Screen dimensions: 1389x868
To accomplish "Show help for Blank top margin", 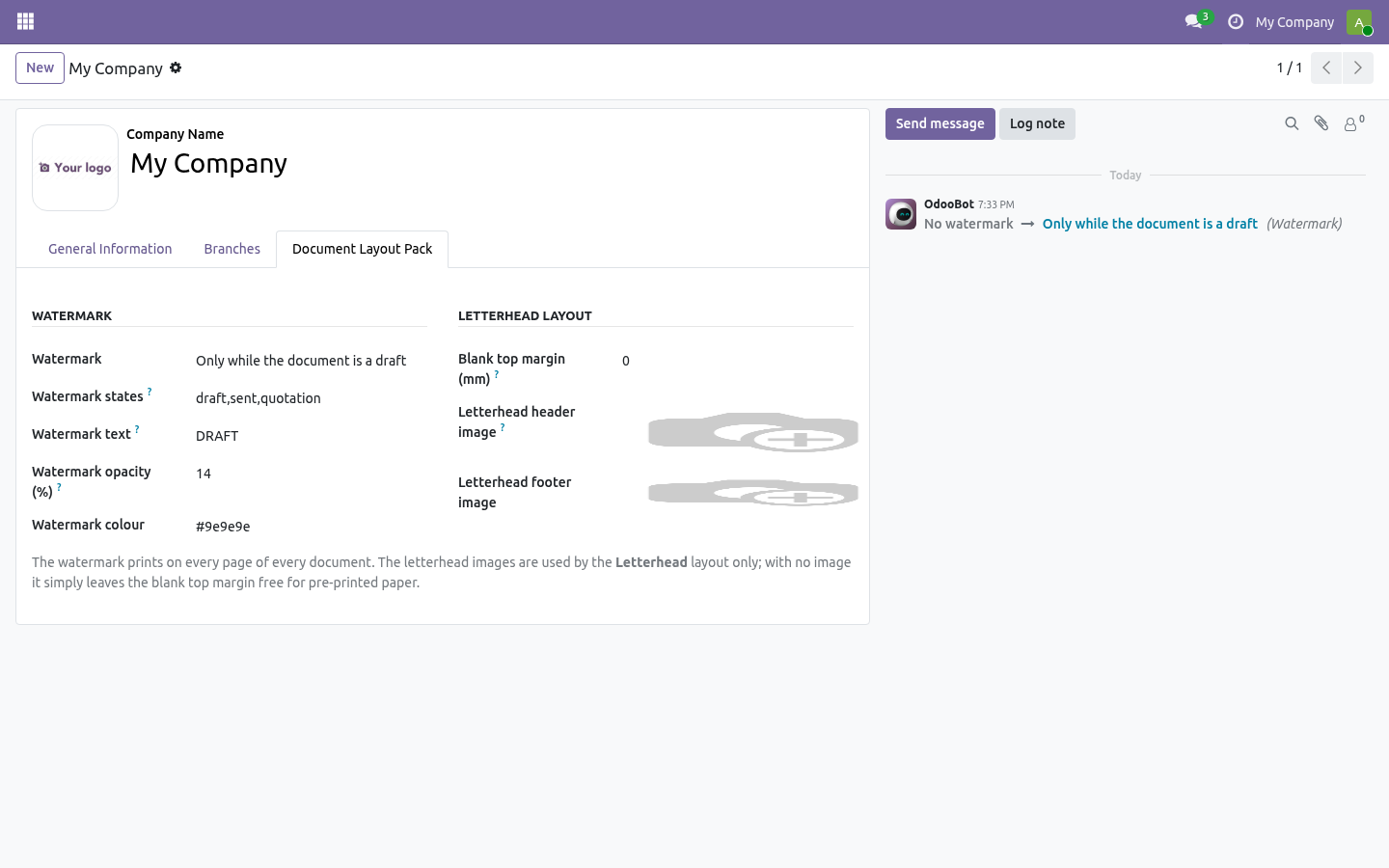I will 497,374.
